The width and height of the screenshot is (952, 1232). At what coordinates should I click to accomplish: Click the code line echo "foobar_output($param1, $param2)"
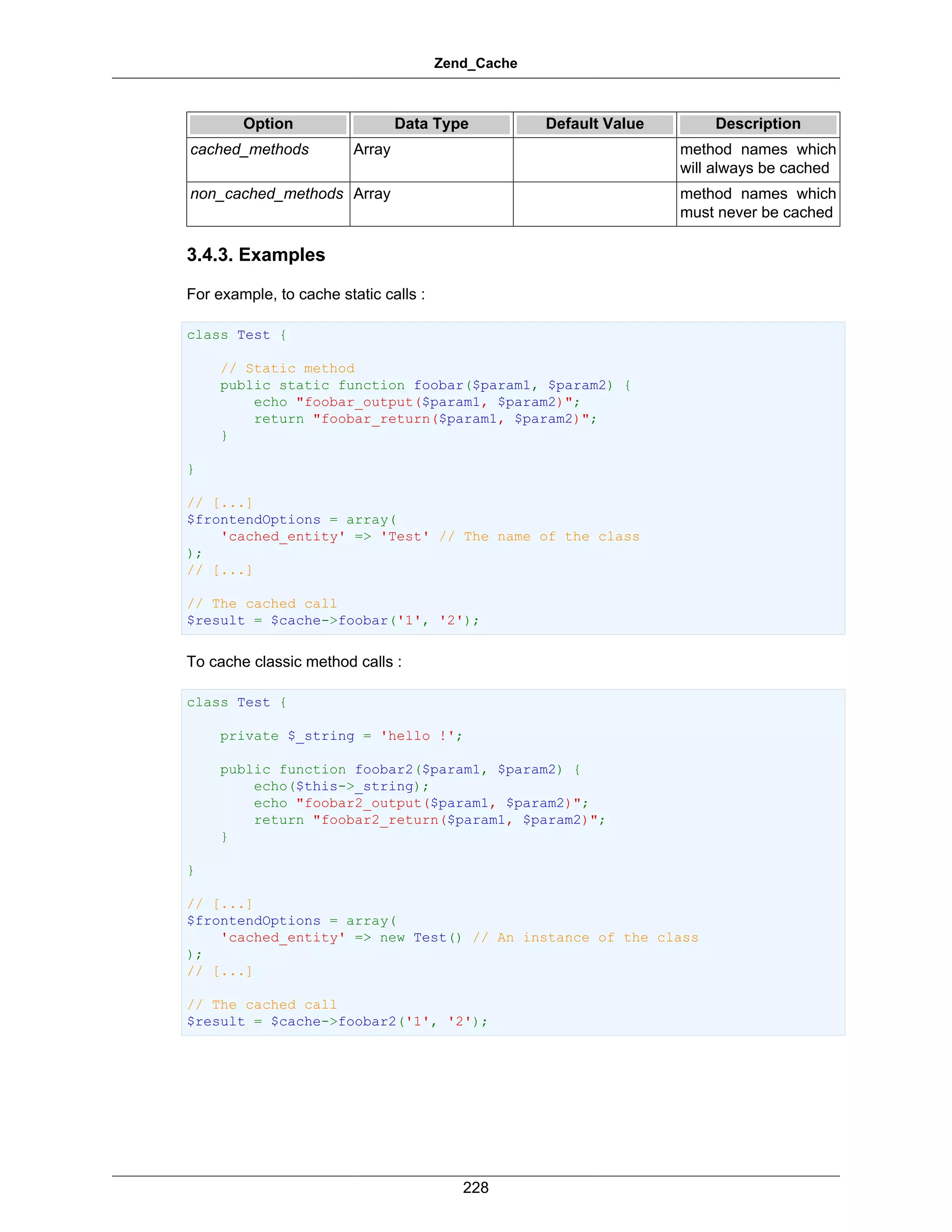(417, 402)
